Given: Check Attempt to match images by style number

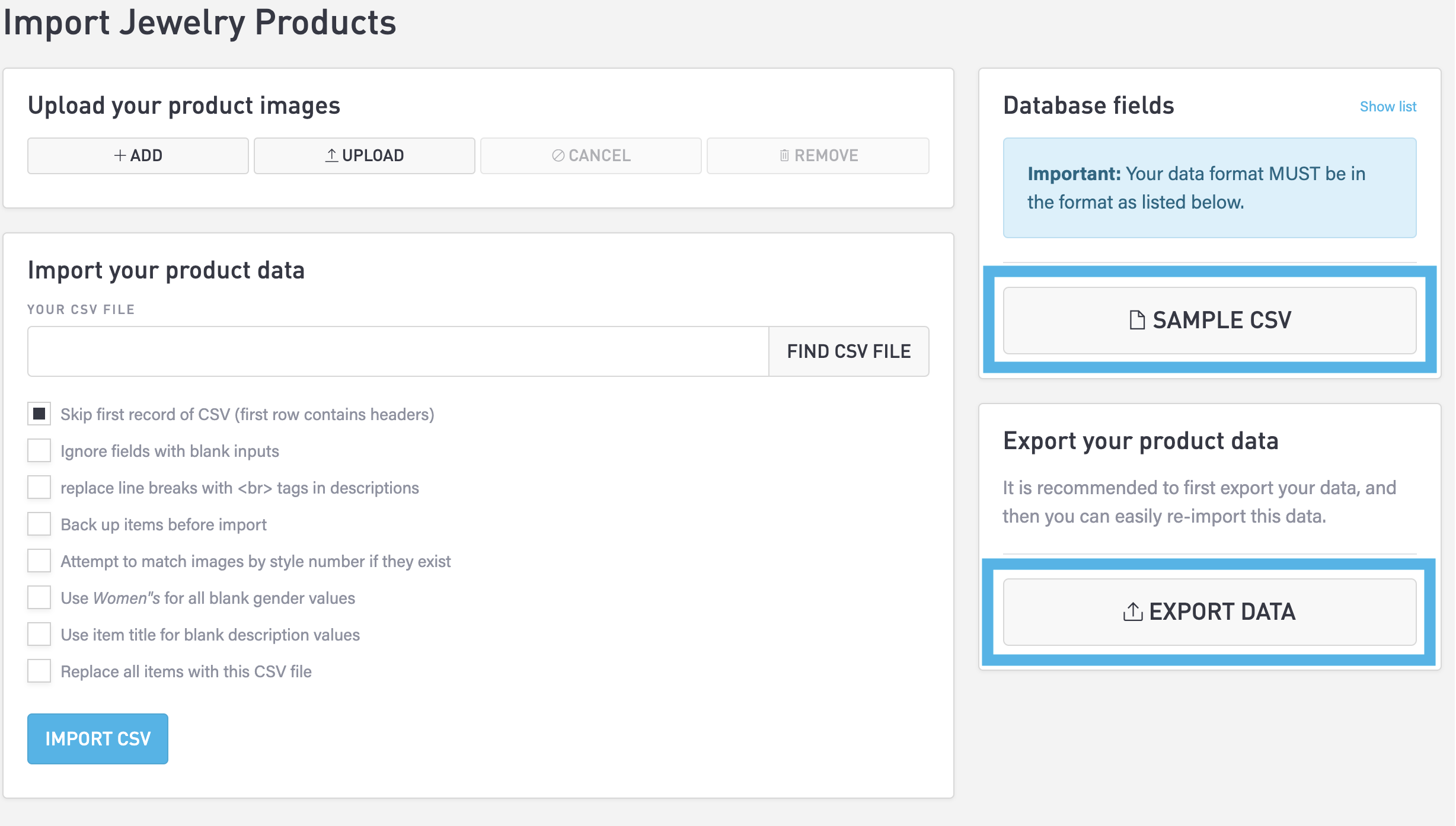Looking at the screenshot, I should (39, 561).
